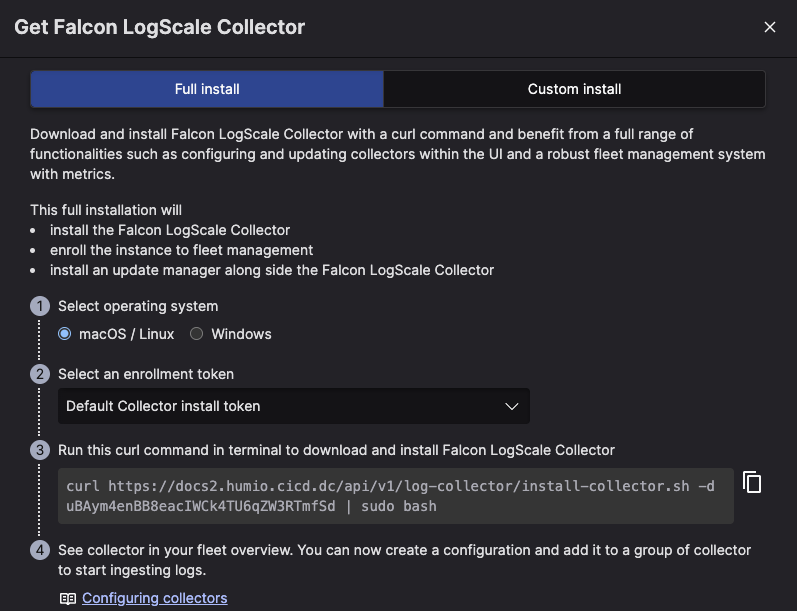Open the Configuring collectors link
Image resolution: width=797 pixels, height=611 pixels.
pos(155,598)
